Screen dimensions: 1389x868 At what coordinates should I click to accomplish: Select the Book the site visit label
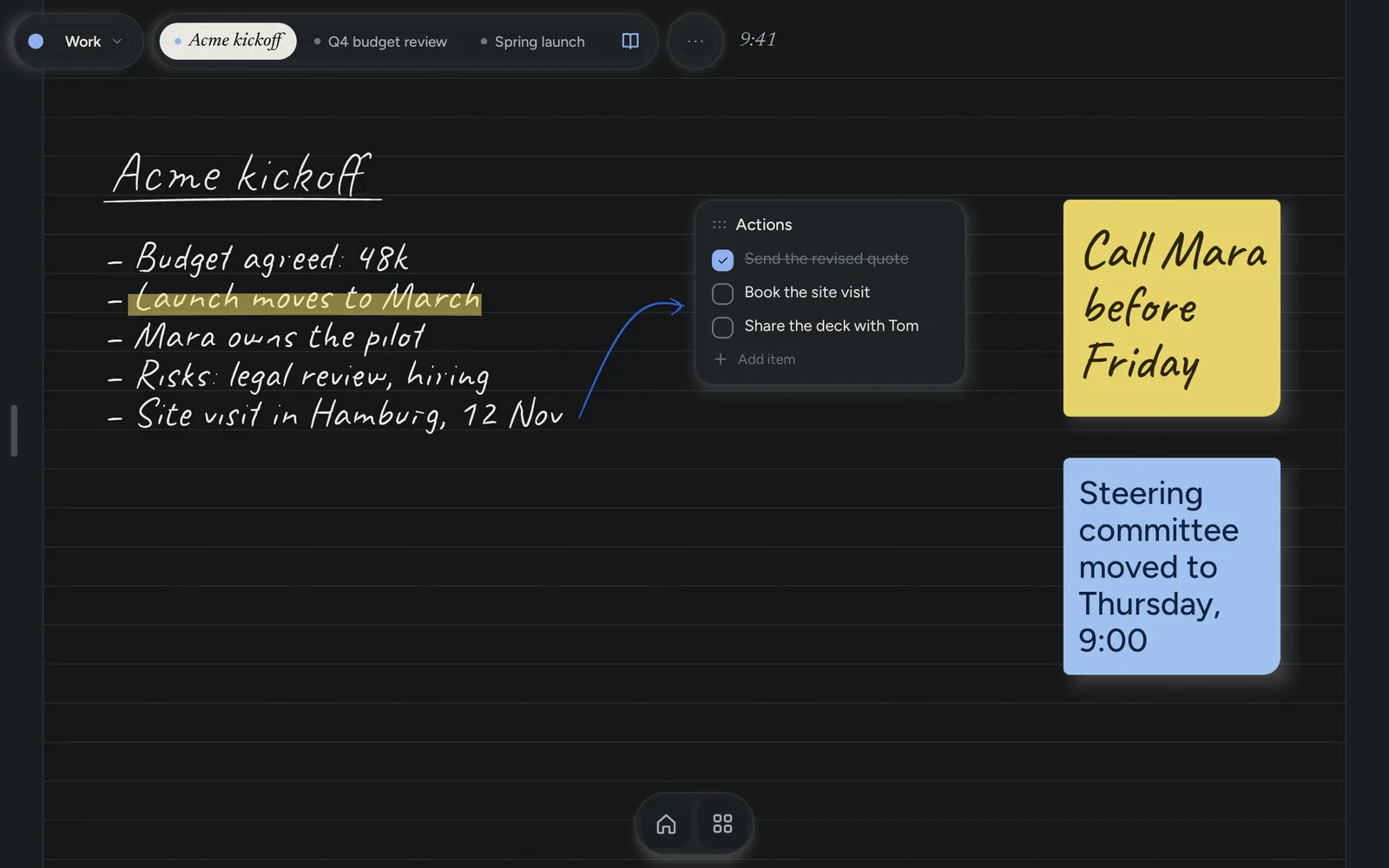point(807,293)
